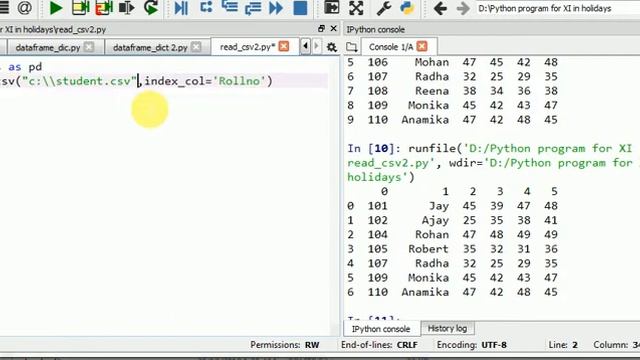Close the Console 1/A tab
This screenshot has height=360, width=640.
click(422, 47)
